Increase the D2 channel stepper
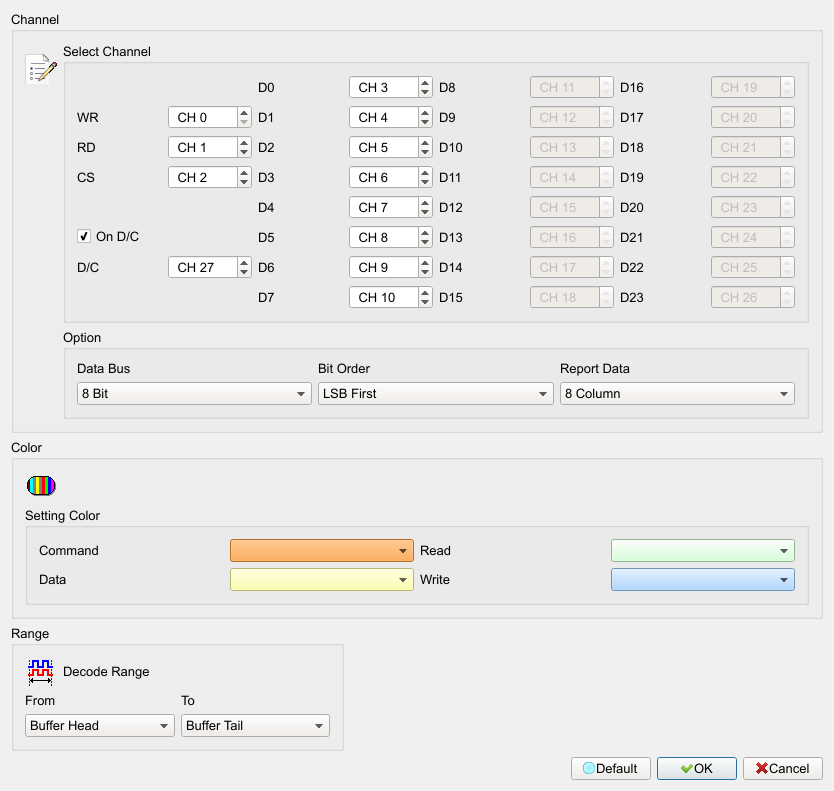 coord(425,143)
